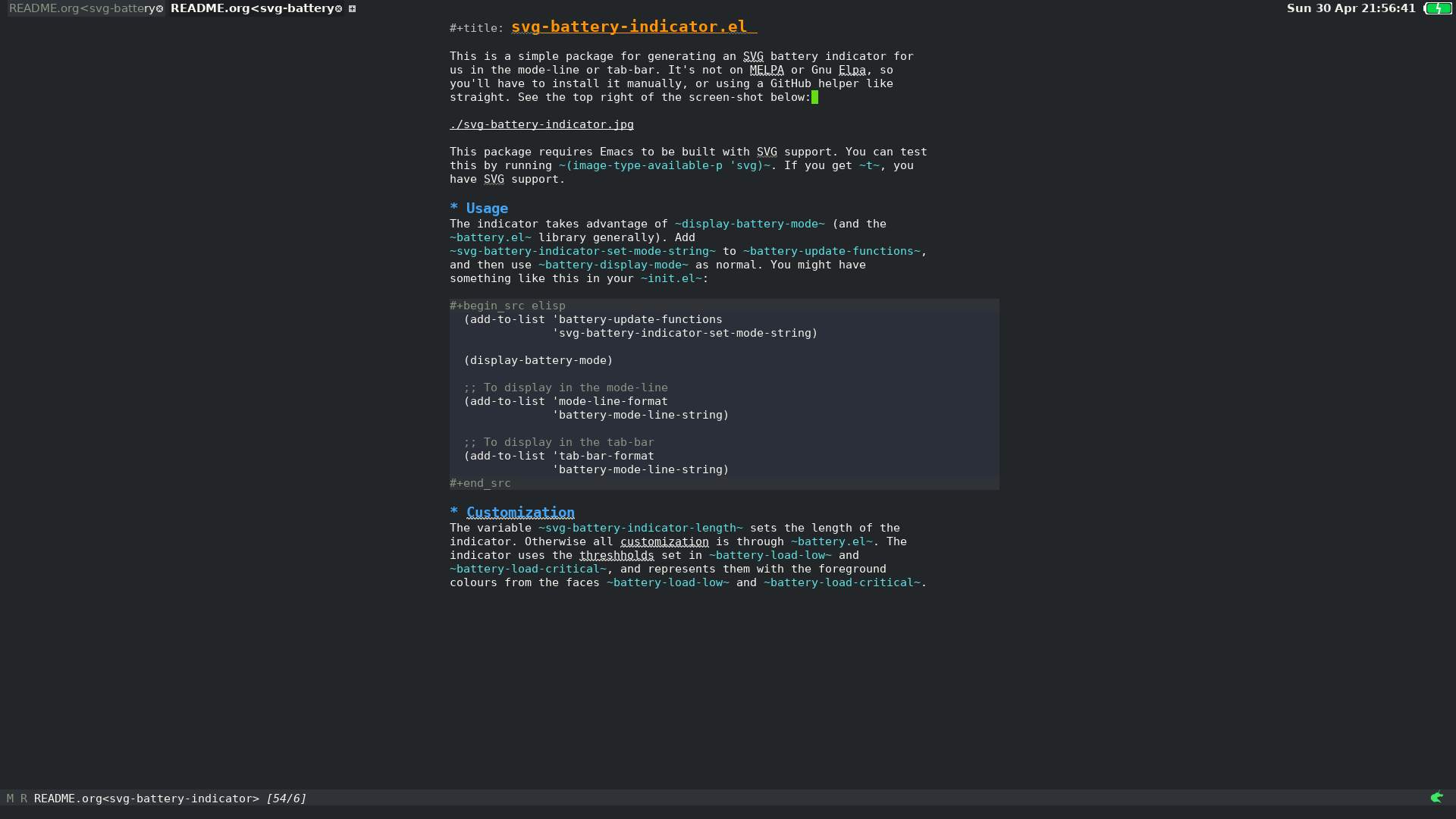Screen dimensions: 1456x819
Task: Click the [54/6] position indicator
Action: (x=286, y=799)
